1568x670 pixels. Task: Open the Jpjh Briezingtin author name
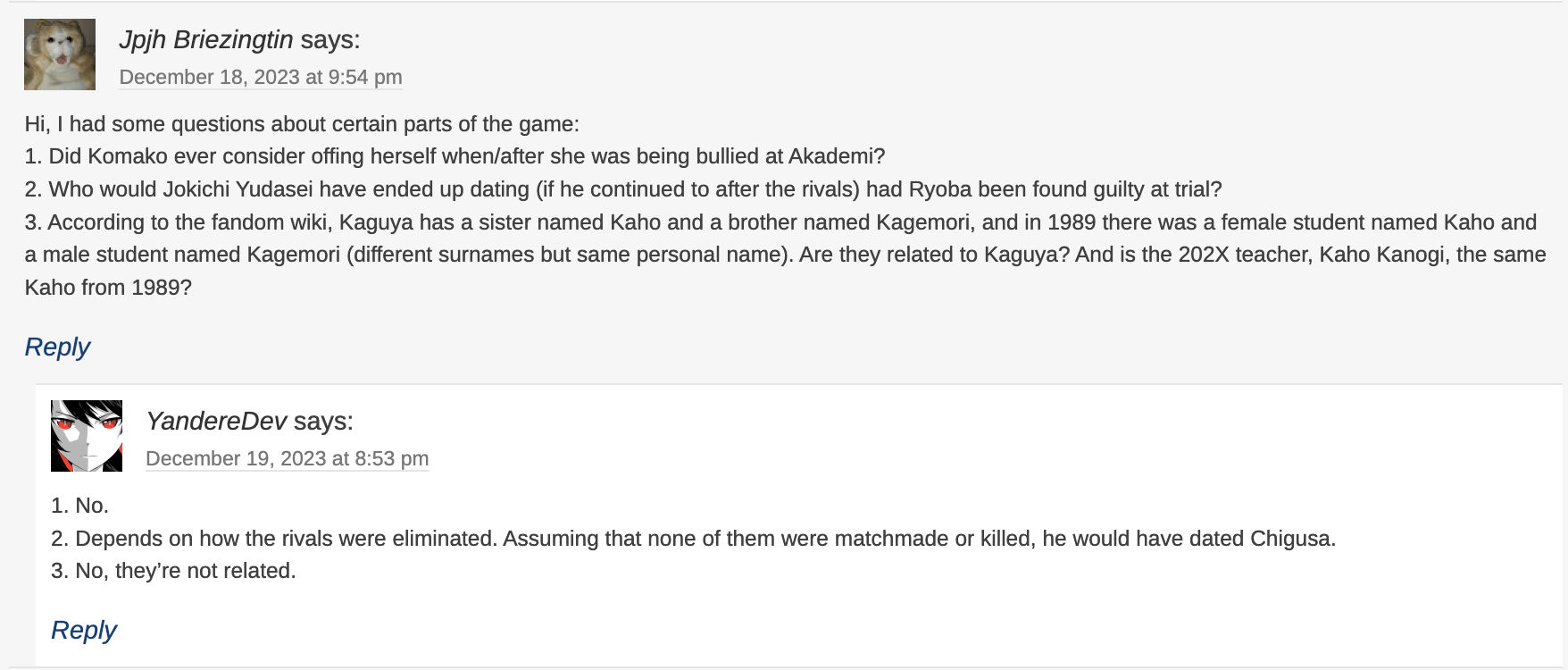point(206,40)
